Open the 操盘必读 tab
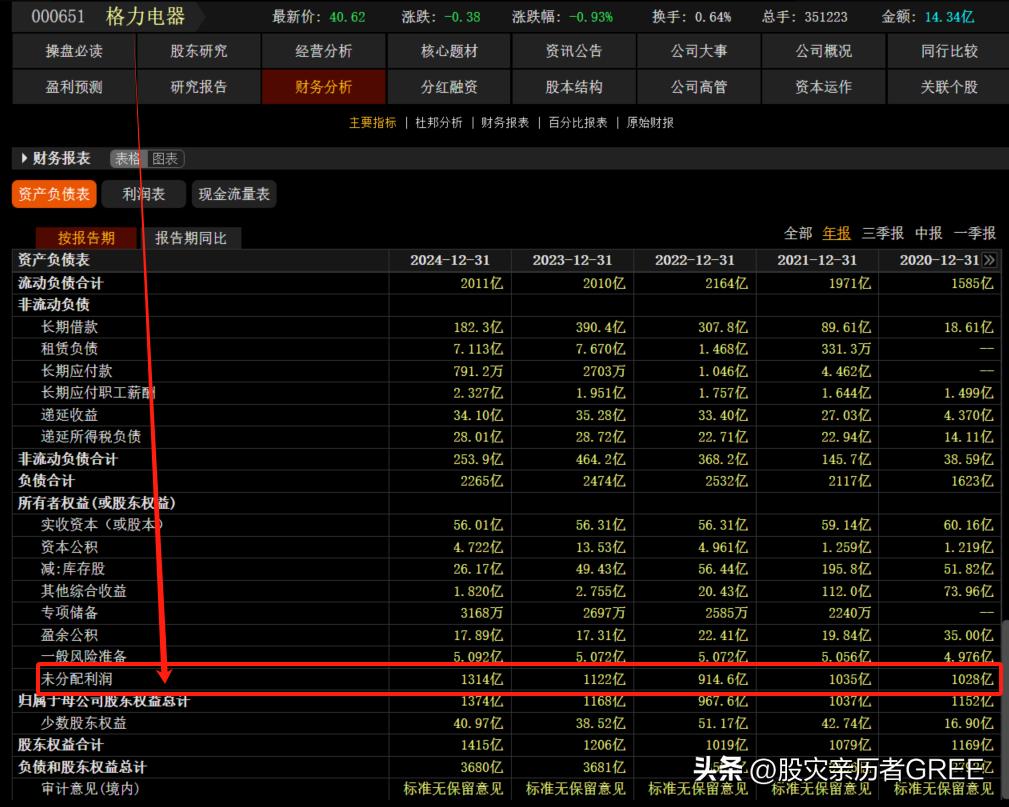Screen dimensions: 1009x807 (x=74, y=51)
